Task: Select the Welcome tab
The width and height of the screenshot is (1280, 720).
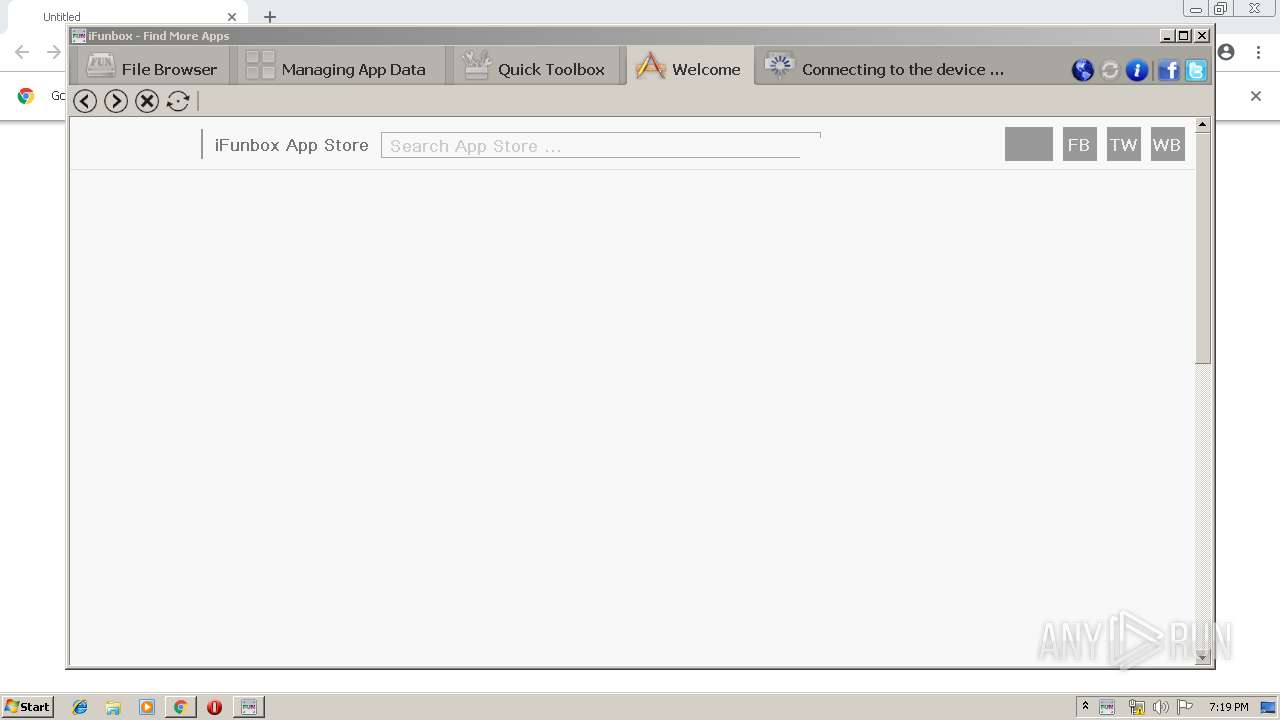Action: point(690,67)
